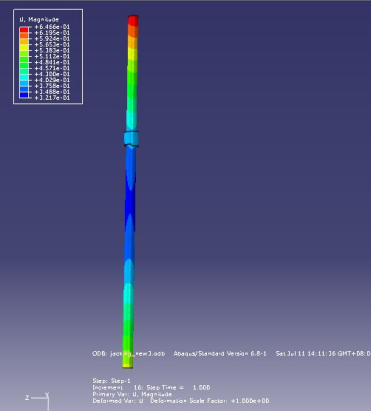
Task: Select the red swatch in the legend
Action: coord(24,30)
